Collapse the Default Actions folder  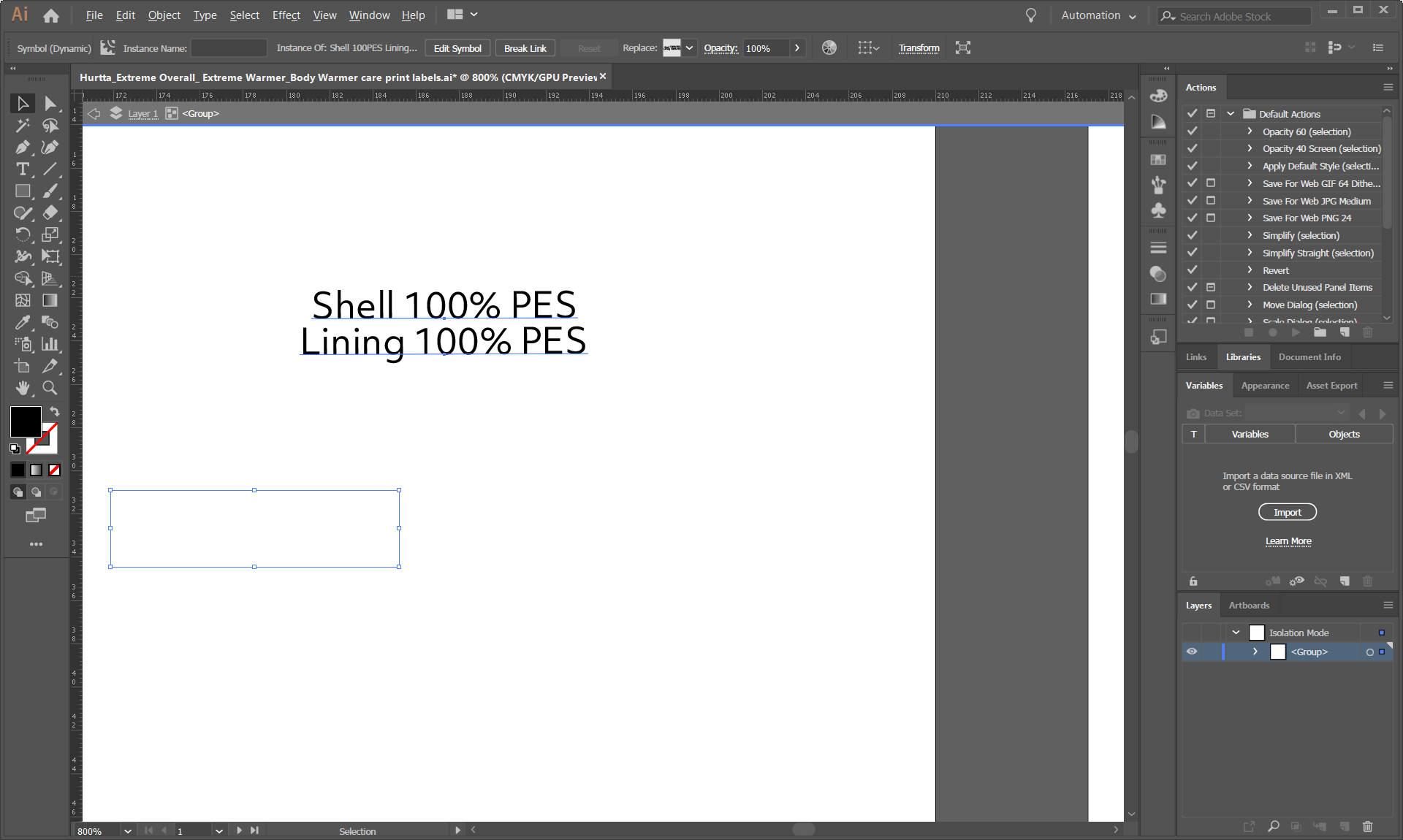(1230, 114)
